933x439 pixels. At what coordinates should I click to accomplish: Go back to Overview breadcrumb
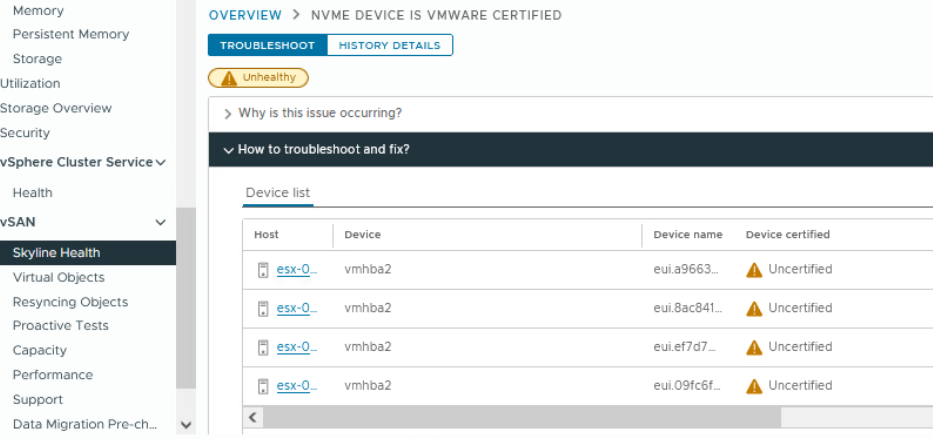click(245, 16)
